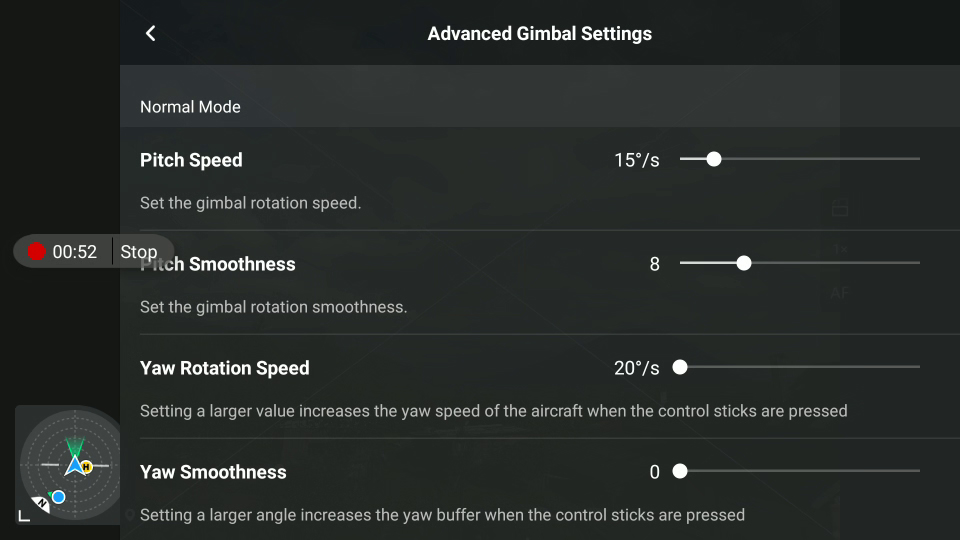
Task: Click the Yaw Rotation Speed slider knob
Action: click(x=680, y=367)
